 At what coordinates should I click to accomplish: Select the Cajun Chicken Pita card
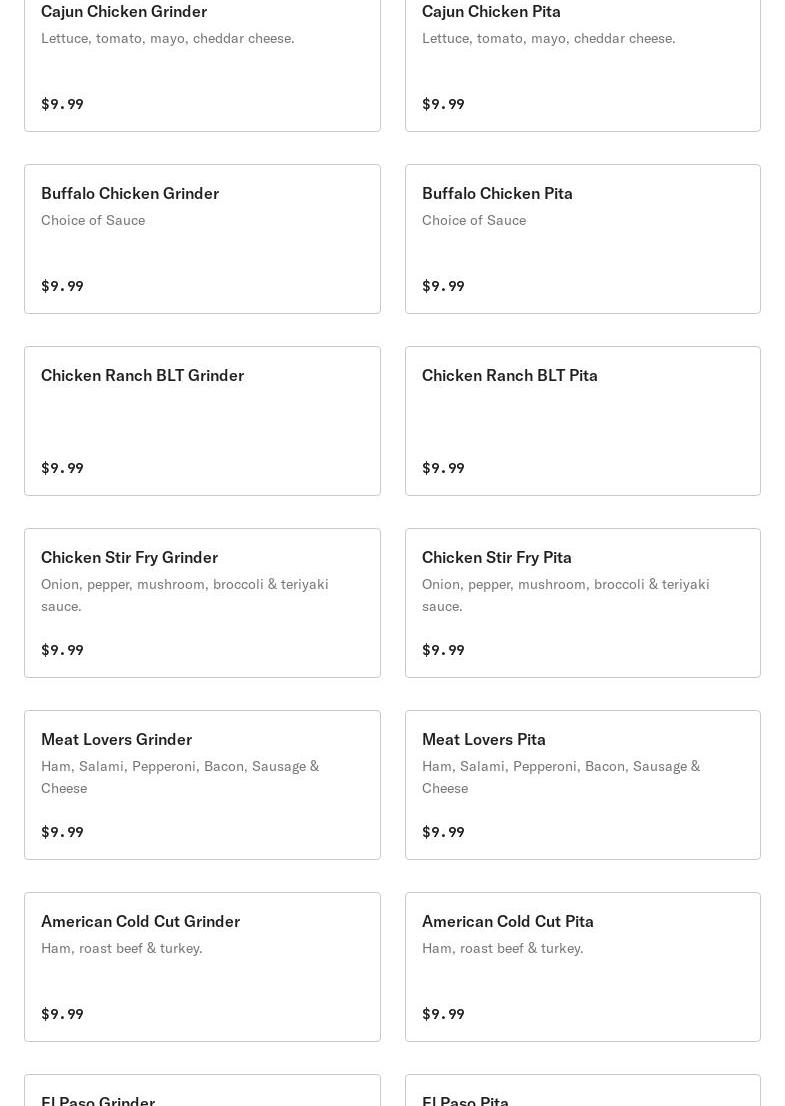click(491, 11)
